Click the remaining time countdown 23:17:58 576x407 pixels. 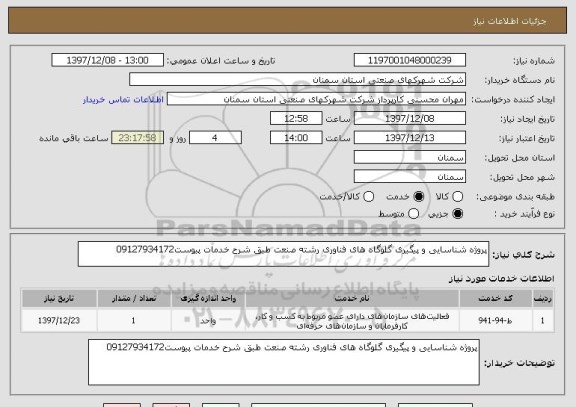click(x=137, y=138)
